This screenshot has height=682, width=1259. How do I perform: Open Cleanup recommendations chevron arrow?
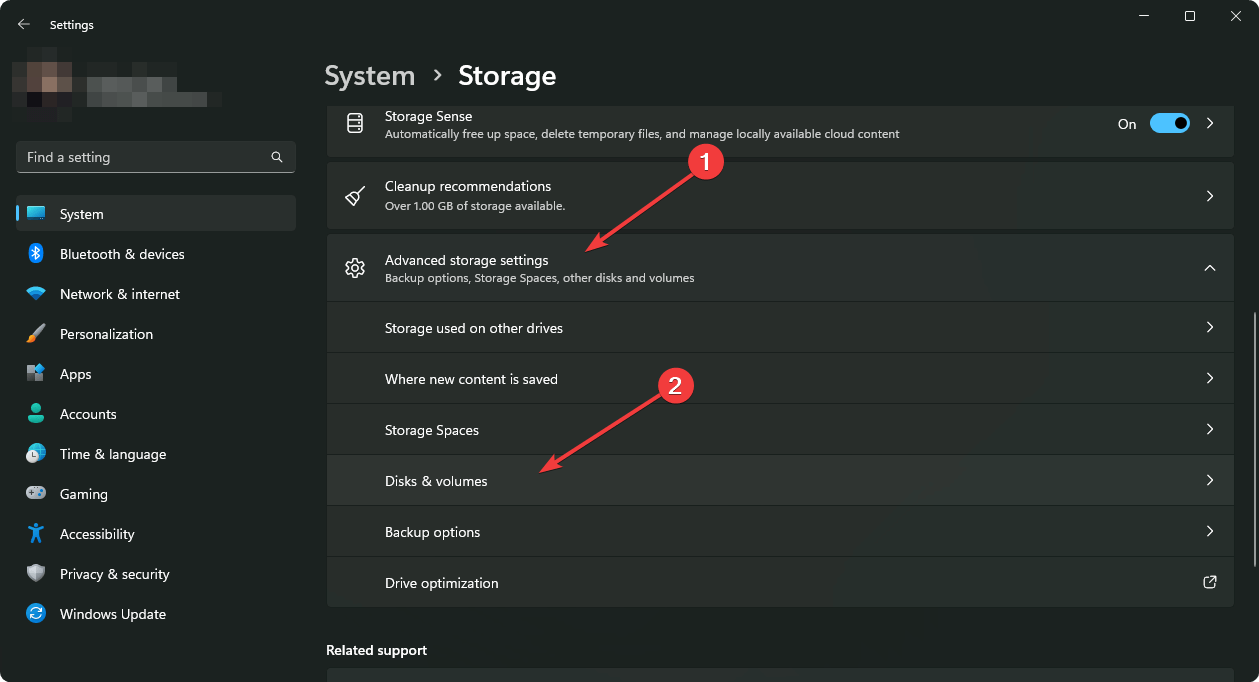click(1210, 196)
